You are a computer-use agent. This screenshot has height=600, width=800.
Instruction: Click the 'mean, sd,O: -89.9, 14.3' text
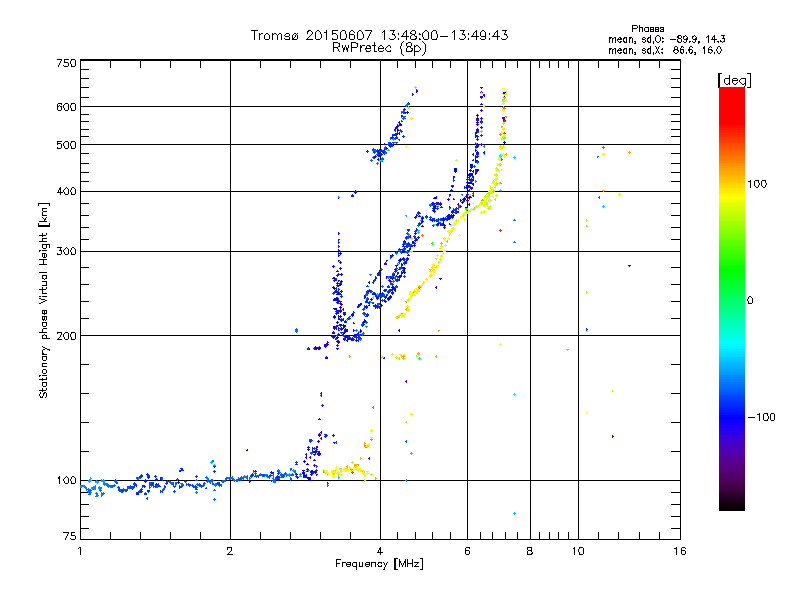point(666,39)
